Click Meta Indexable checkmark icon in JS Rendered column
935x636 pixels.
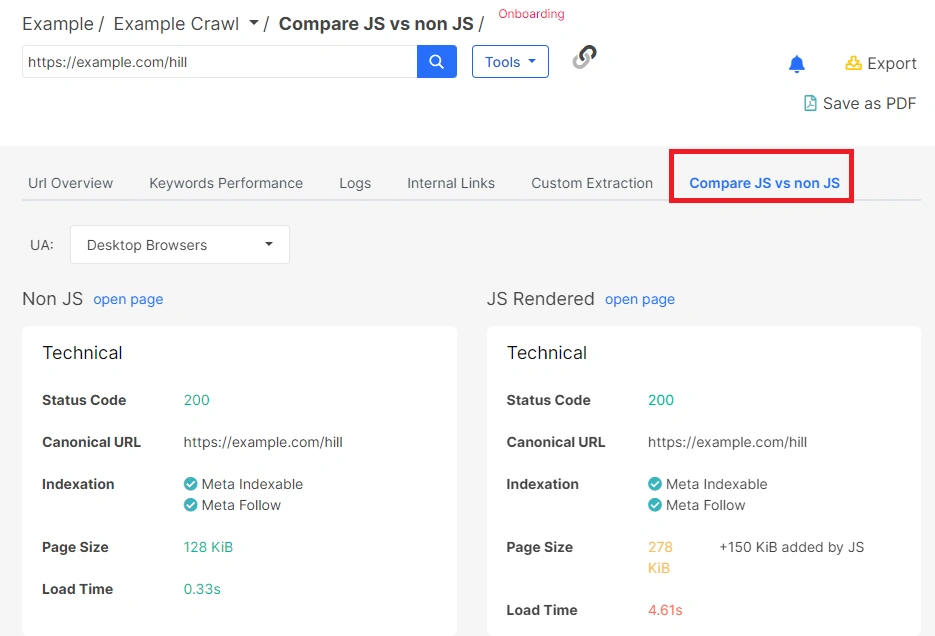(x=655, y=484)
